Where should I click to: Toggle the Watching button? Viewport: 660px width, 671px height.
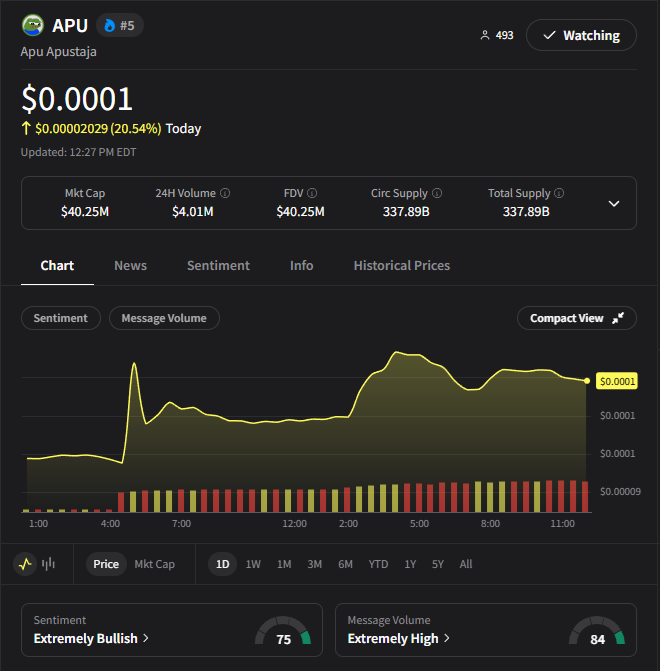pyautogui.click(x=581, y=35)
